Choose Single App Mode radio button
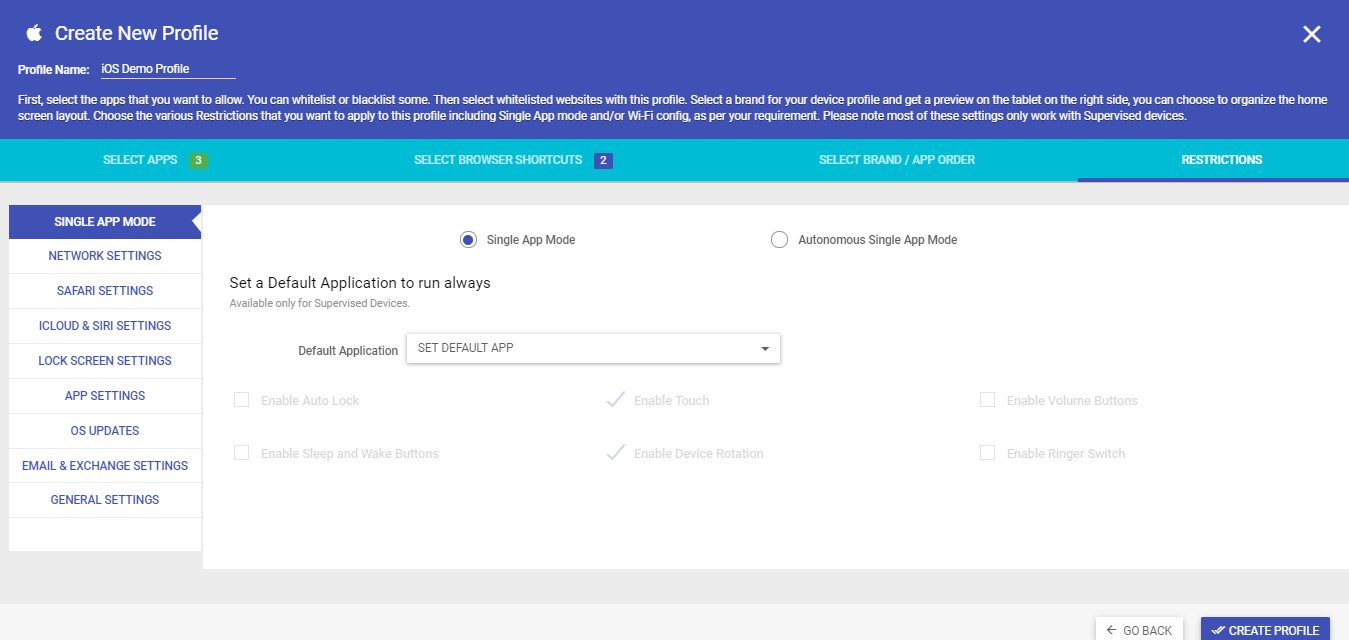The image size is (1349, 640). (x=468, y=240)
